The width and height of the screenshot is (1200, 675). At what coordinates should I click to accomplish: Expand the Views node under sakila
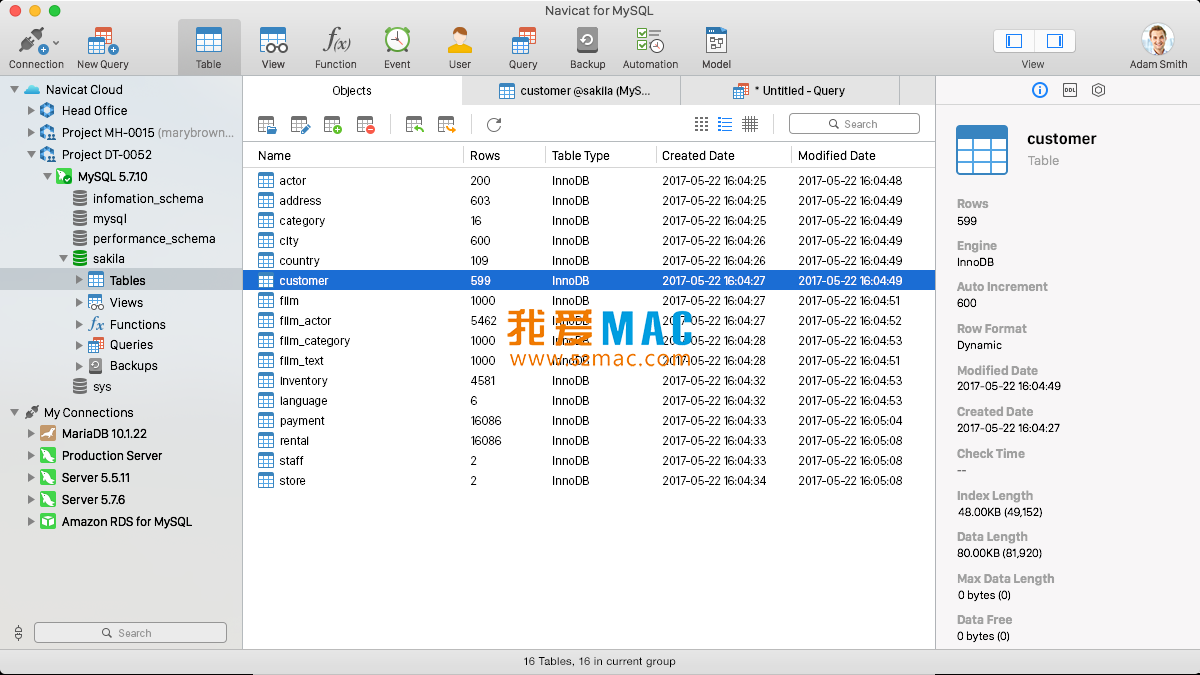(x=79, y=303)
